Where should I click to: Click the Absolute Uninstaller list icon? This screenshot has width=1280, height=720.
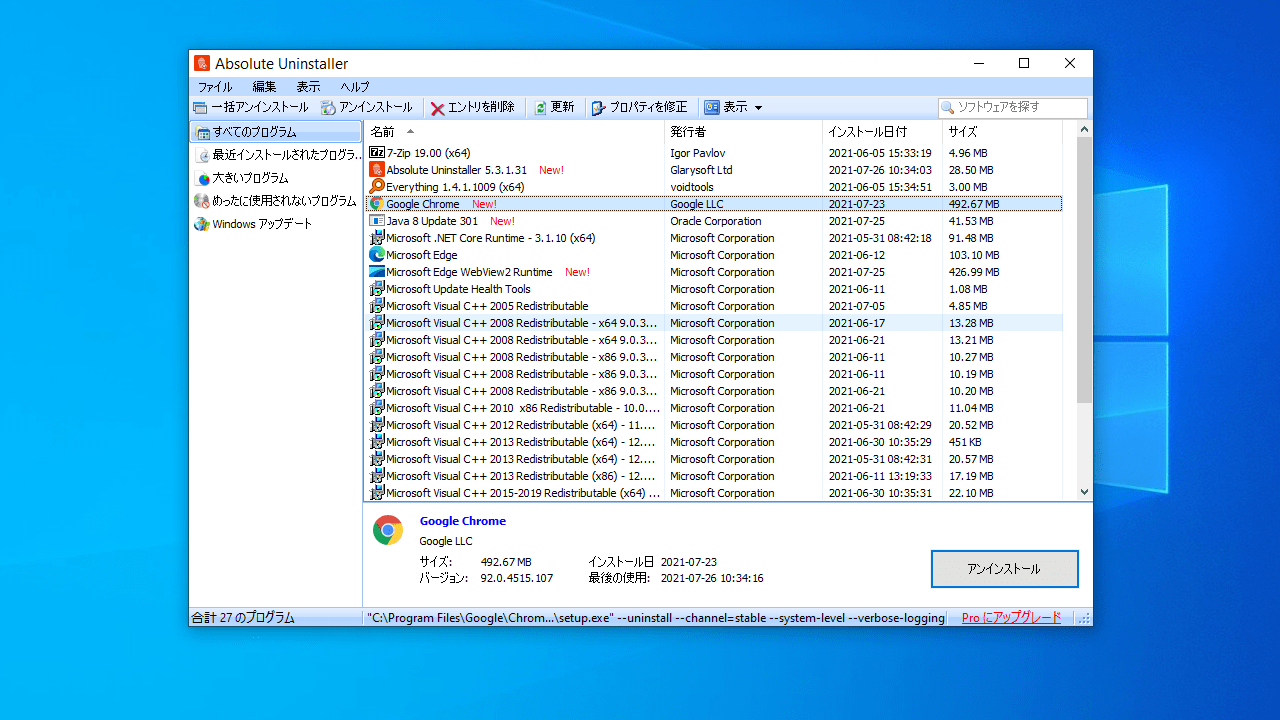377,170
